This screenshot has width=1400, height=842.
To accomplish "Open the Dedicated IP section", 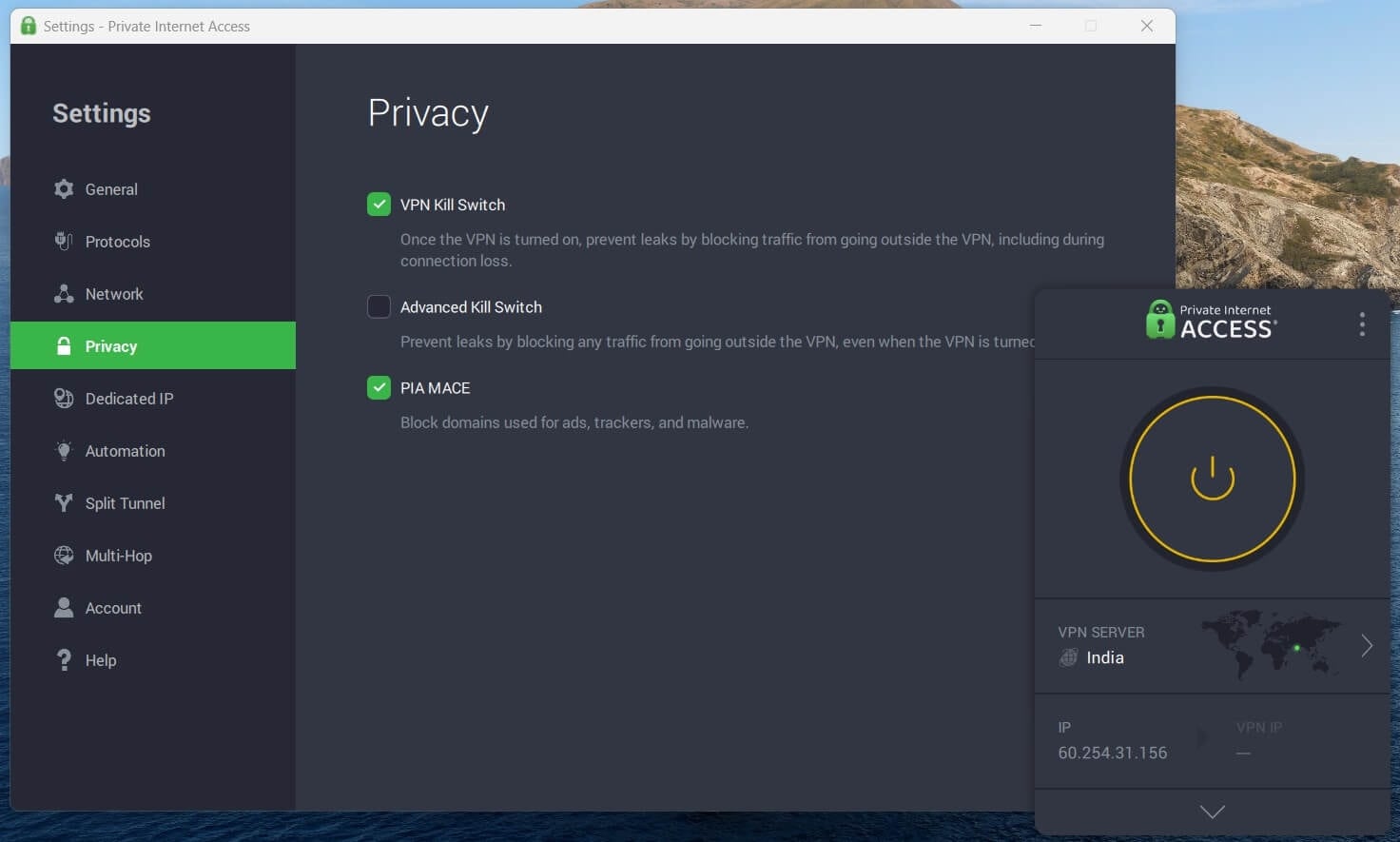I will 128,398.
